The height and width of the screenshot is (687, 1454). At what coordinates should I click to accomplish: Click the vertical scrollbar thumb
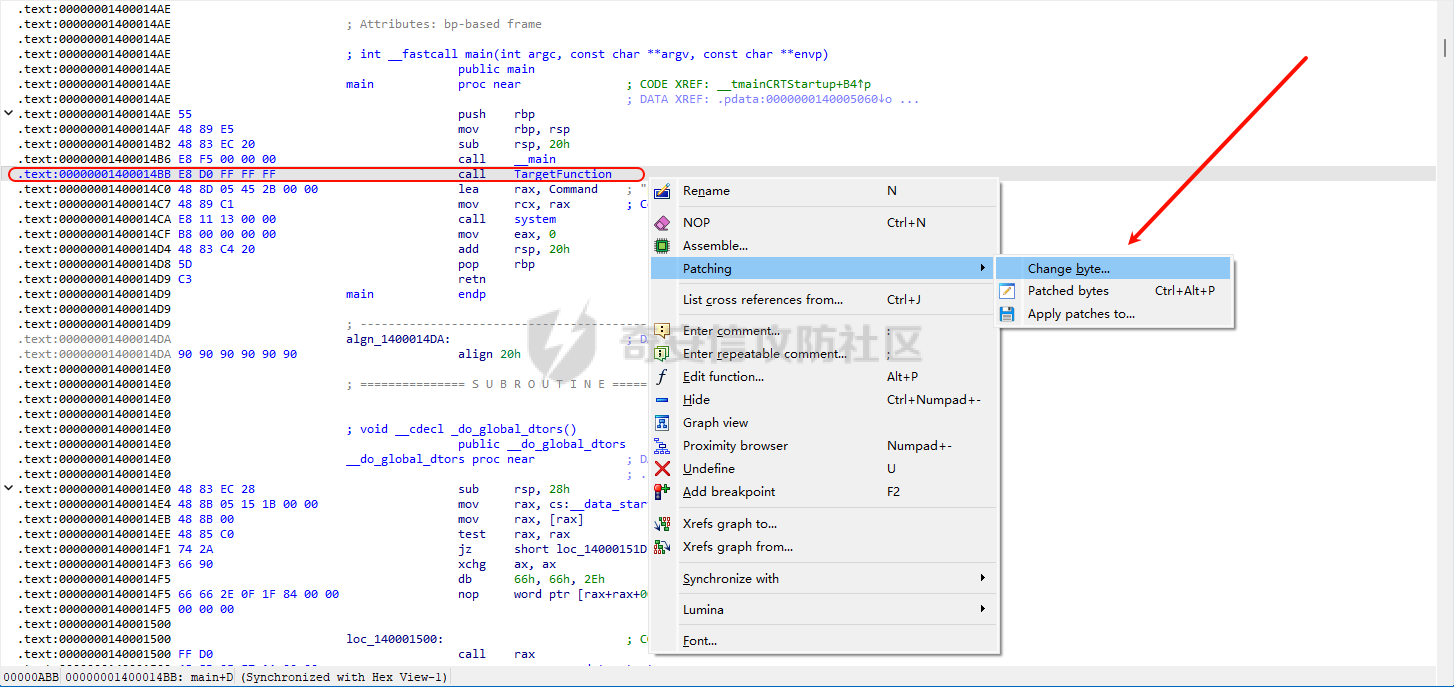pyautogui.click(x=1446, y=47)
